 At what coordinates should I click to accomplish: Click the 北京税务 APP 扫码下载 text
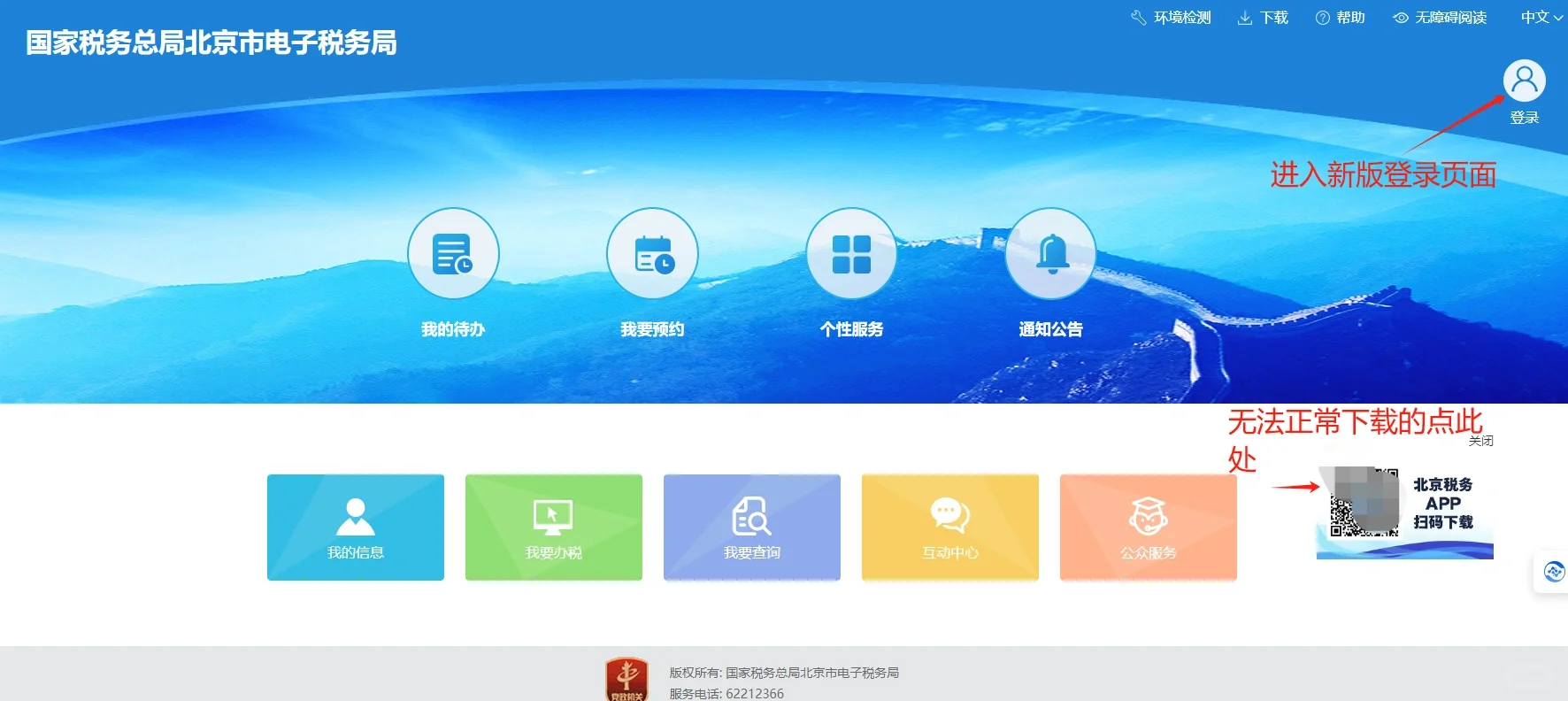(1443, 504)
